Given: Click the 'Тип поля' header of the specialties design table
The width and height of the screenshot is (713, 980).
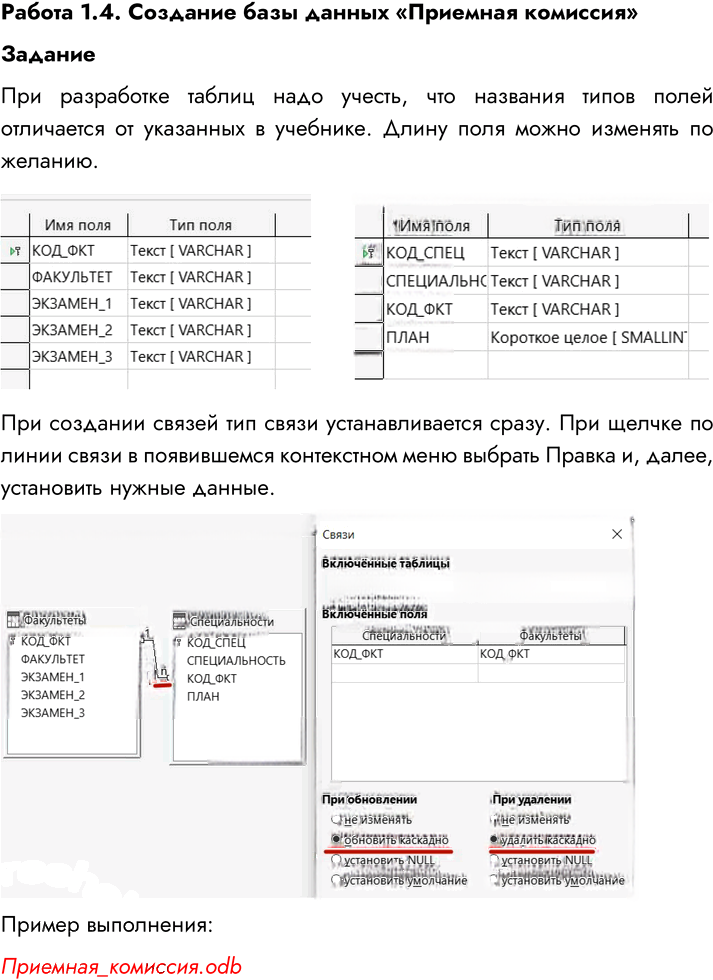Looking at the screenshot, I should [588, 226].
